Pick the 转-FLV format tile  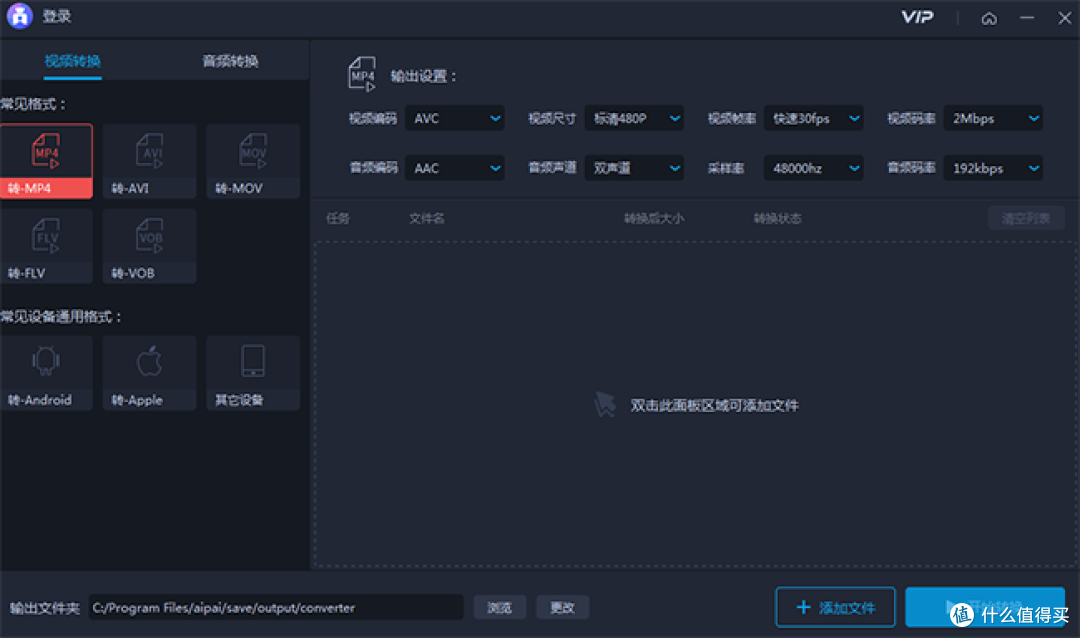coord(46,246)
